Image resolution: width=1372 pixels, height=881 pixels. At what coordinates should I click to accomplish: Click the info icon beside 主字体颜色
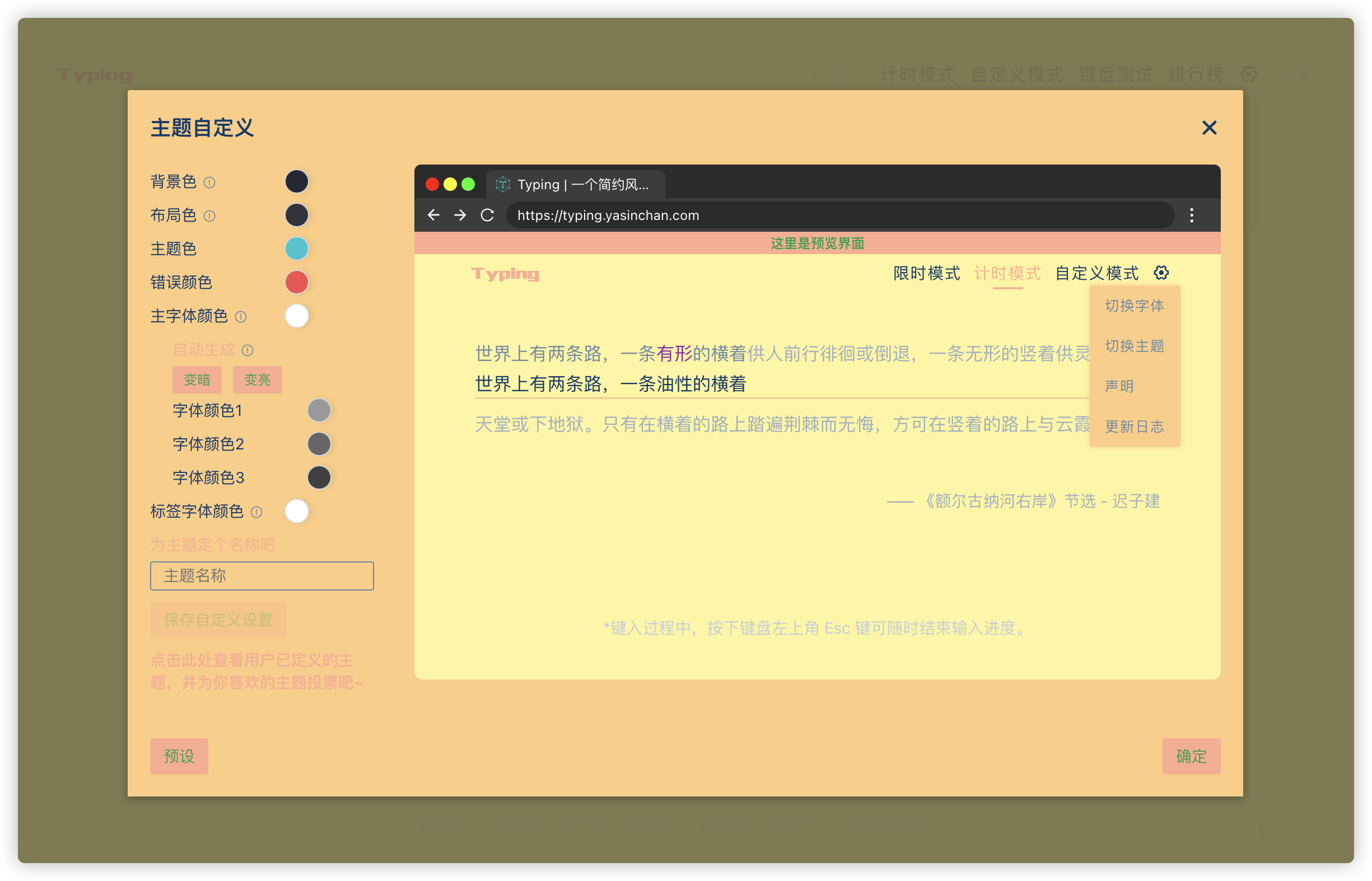[241, 317]
